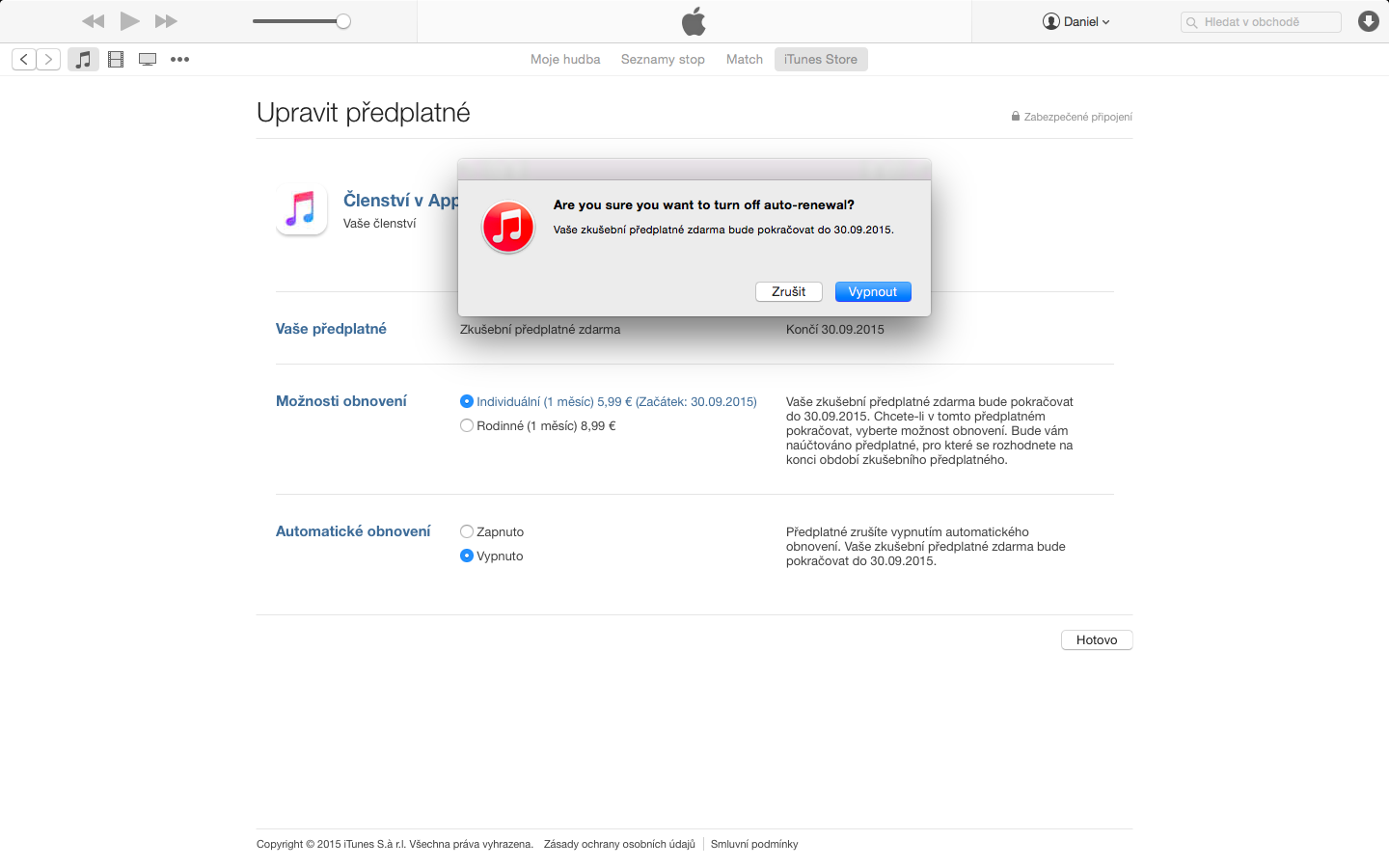1389x868 pixels.
Task: Go back with the left chevron
Action: click(24, 59)
